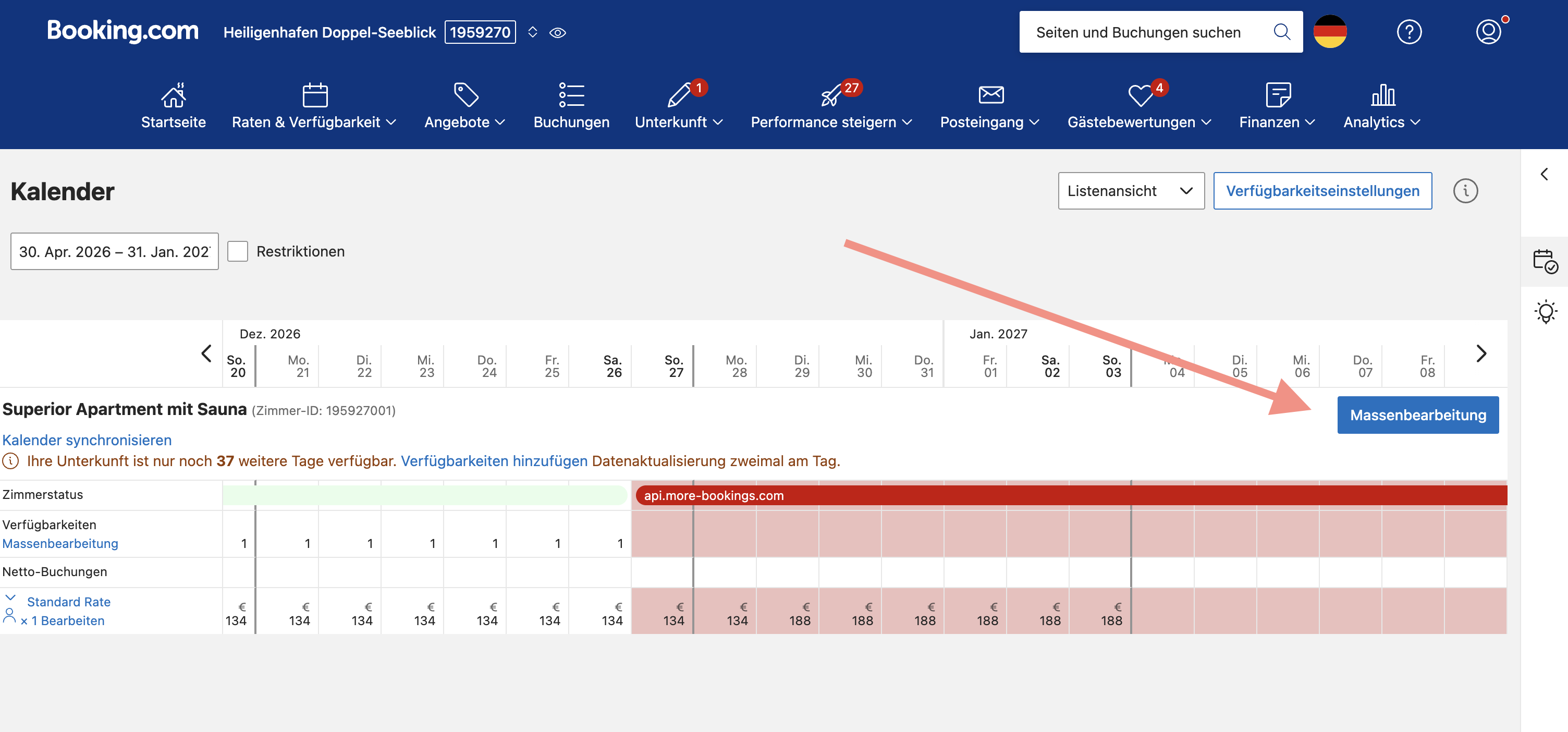Collapse the right side panel arrow
This screenshot has width=1568, height=732.
tap(1543, 174)
